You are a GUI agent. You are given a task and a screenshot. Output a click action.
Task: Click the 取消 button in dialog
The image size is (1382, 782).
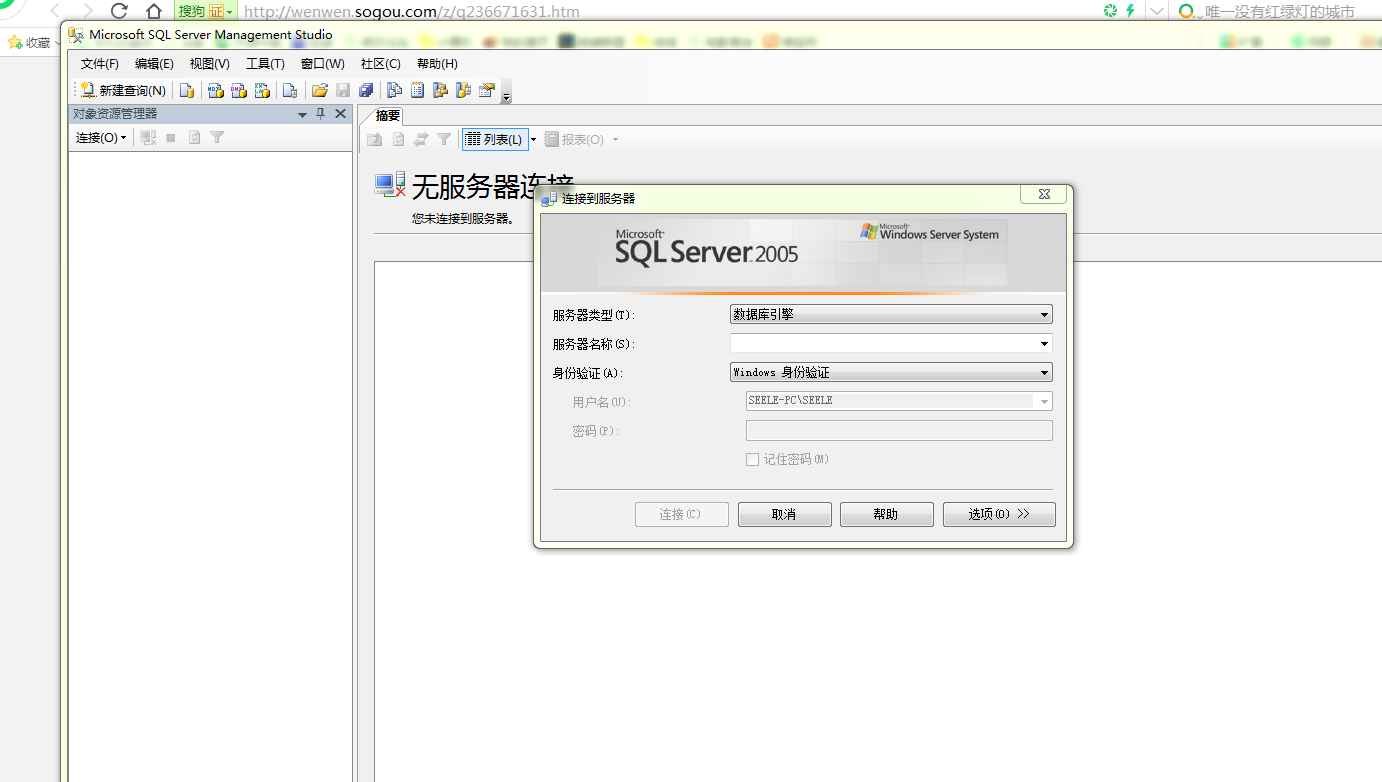[x=785, y=514]
